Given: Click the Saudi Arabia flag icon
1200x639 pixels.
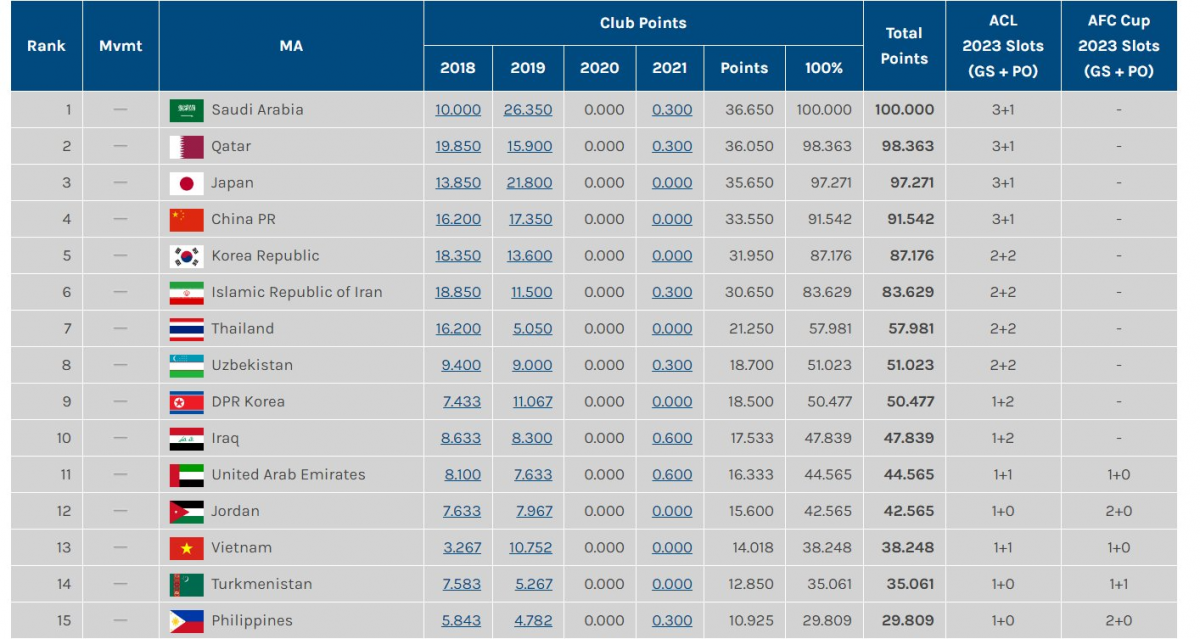Looking at the screenshot, I should 186,110.
